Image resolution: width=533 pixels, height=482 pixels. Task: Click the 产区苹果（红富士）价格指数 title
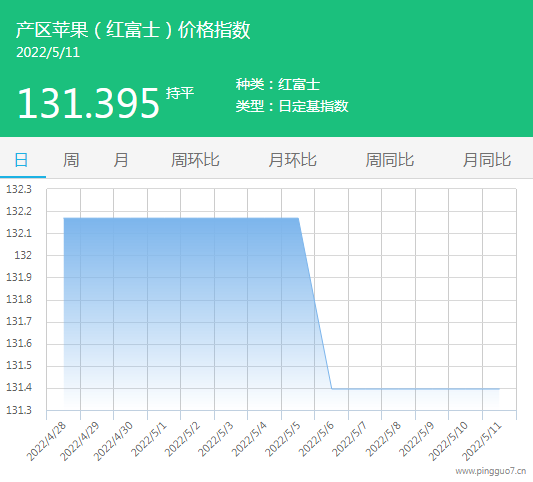pyautogui.click(x=133, y=30)
